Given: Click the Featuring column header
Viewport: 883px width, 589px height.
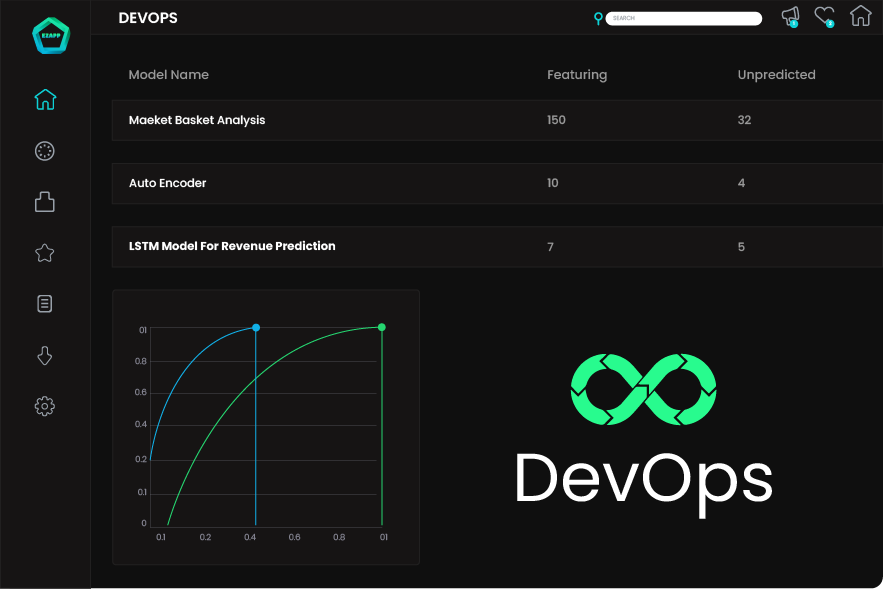Looking at the screenshot, I should click(576, 75).
